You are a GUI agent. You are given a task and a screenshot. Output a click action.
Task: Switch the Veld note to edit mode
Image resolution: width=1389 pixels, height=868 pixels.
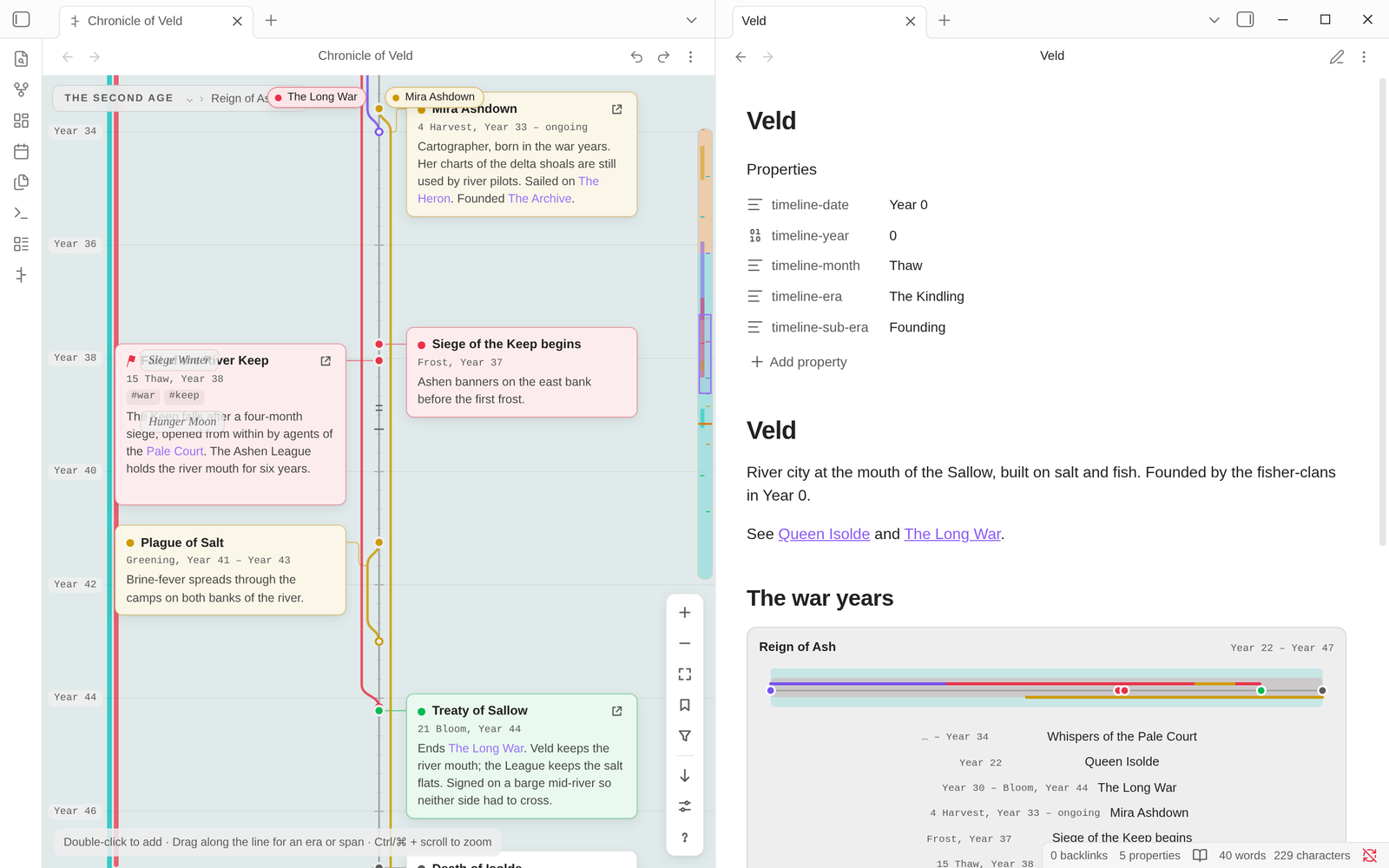coord(1337,56)
